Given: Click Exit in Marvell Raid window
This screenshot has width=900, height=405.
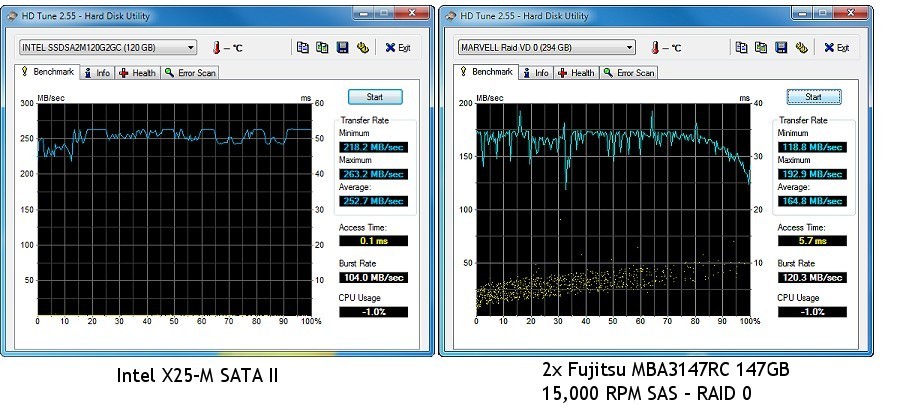Looking at the screenshot, I should (836, 48).
